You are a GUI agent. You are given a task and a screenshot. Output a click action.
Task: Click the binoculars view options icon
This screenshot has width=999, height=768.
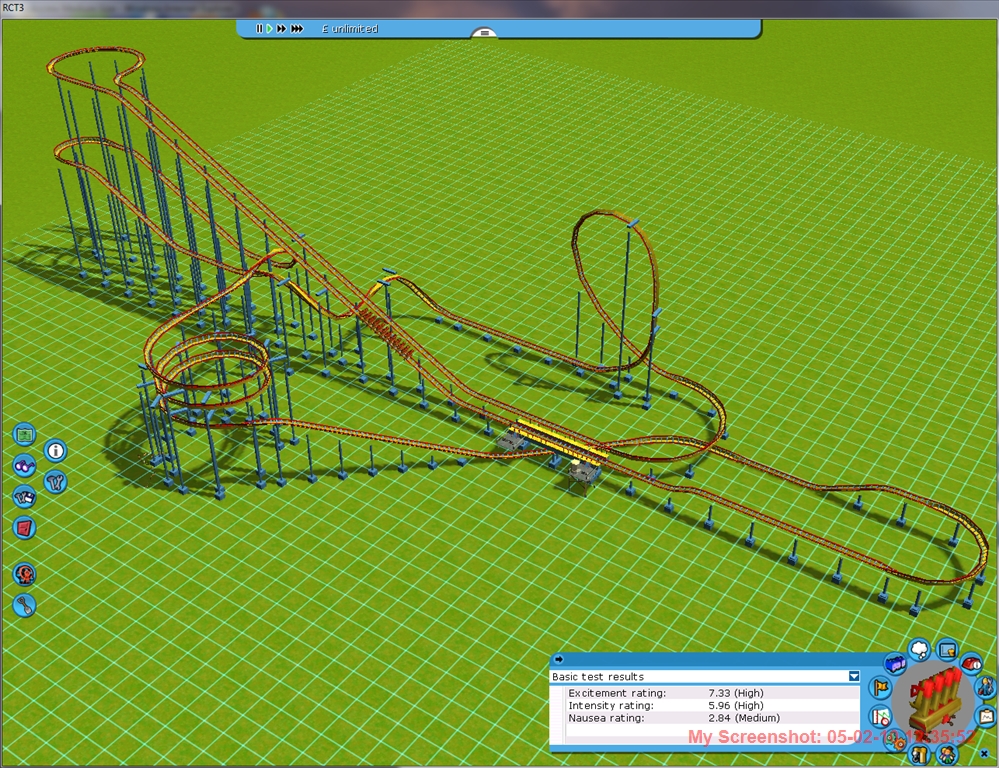pos(24,465)
